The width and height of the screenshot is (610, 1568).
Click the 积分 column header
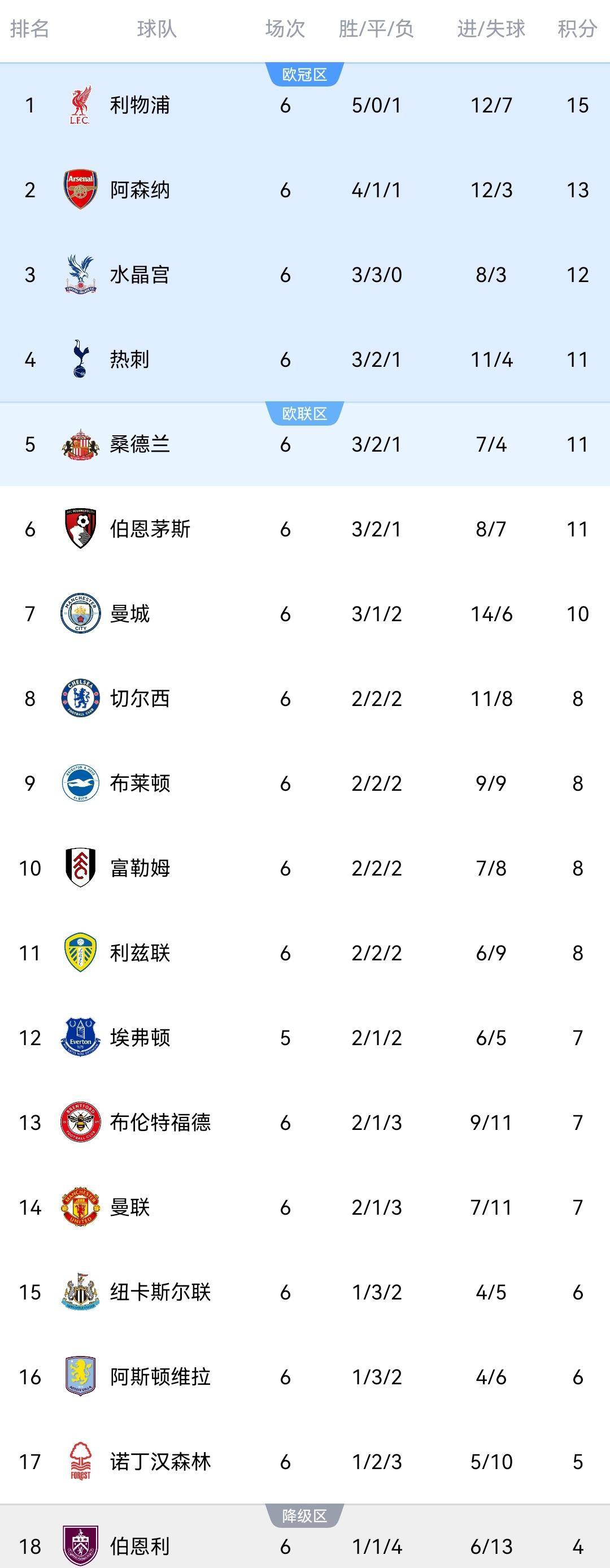577,29
